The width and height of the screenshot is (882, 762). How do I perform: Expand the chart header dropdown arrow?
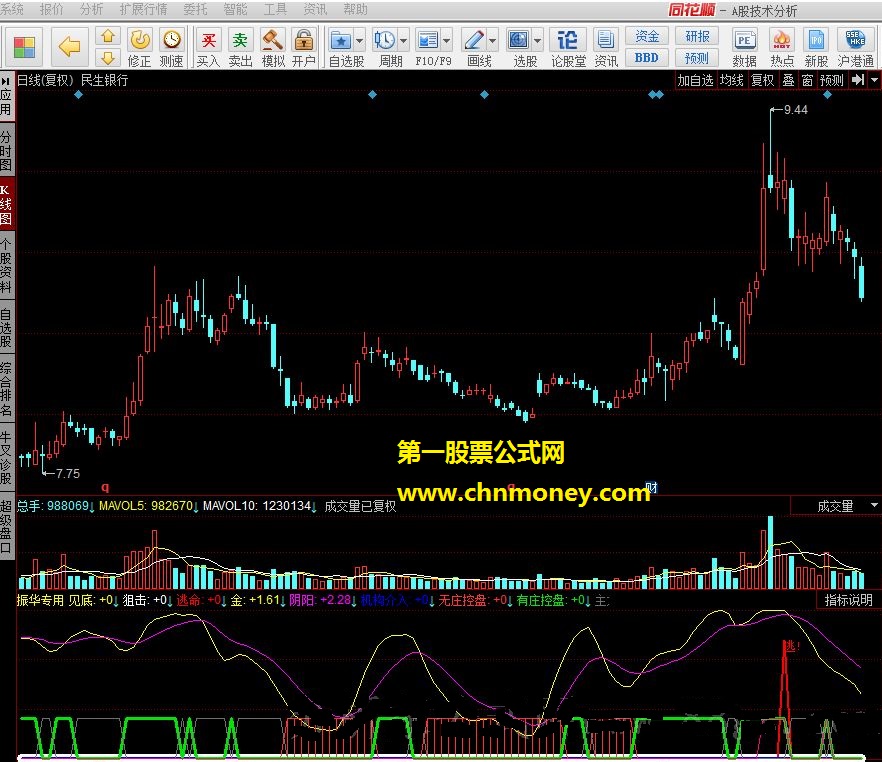pos(874,80)
